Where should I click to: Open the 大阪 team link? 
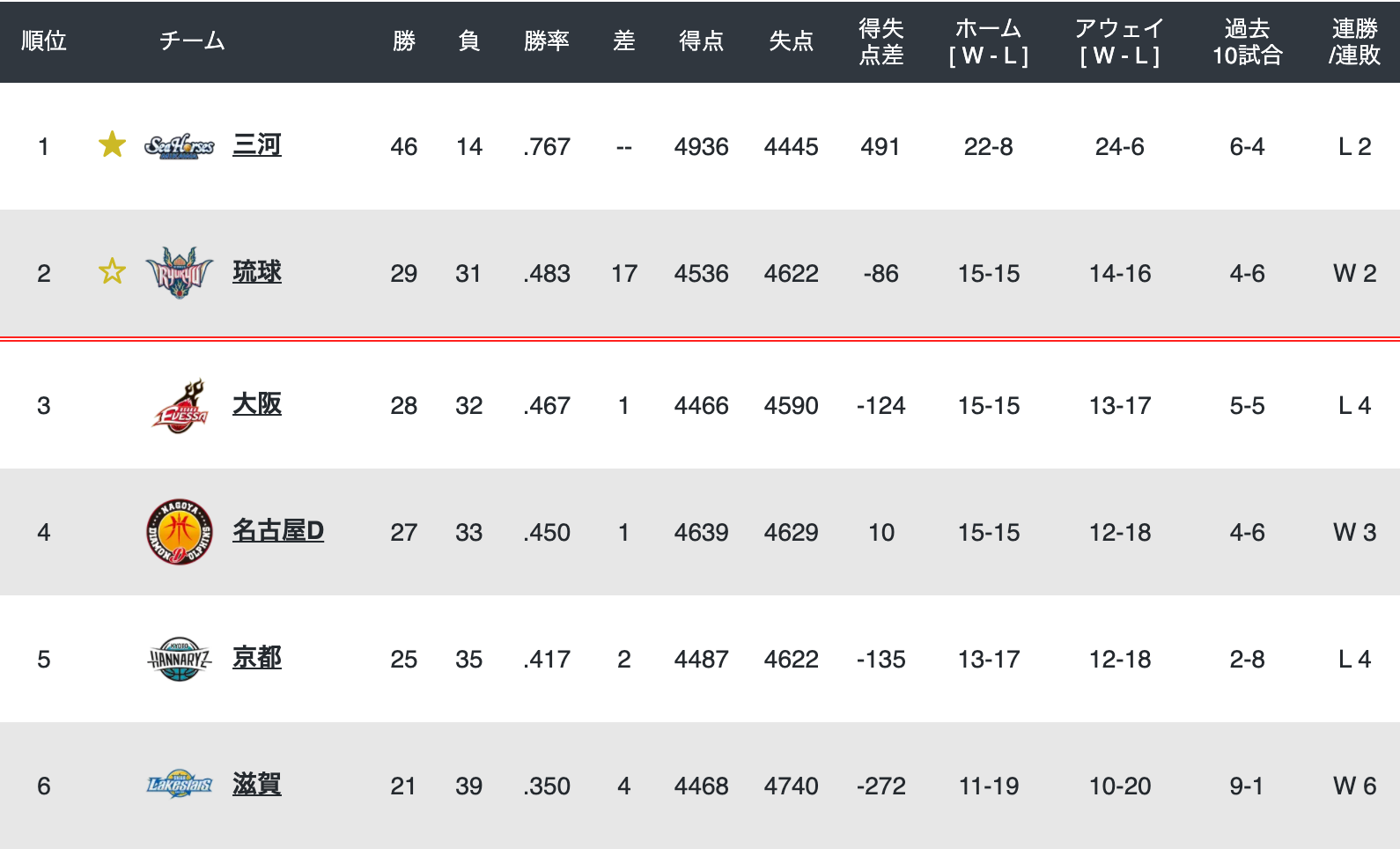[257, 404]
